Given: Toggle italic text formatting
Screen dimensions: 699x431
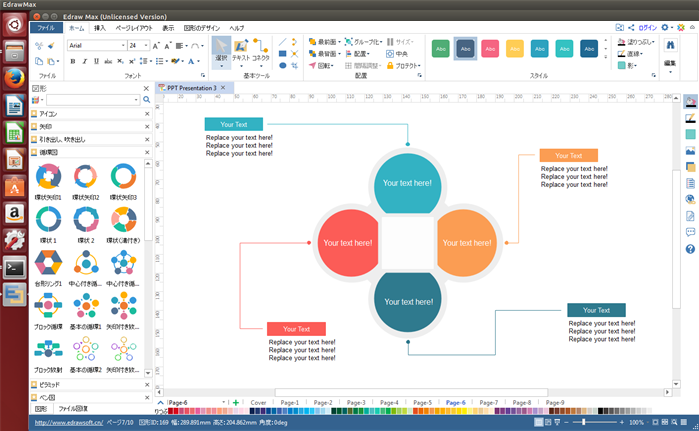Looking at the screenshot, I should click(x=85, y=62).
